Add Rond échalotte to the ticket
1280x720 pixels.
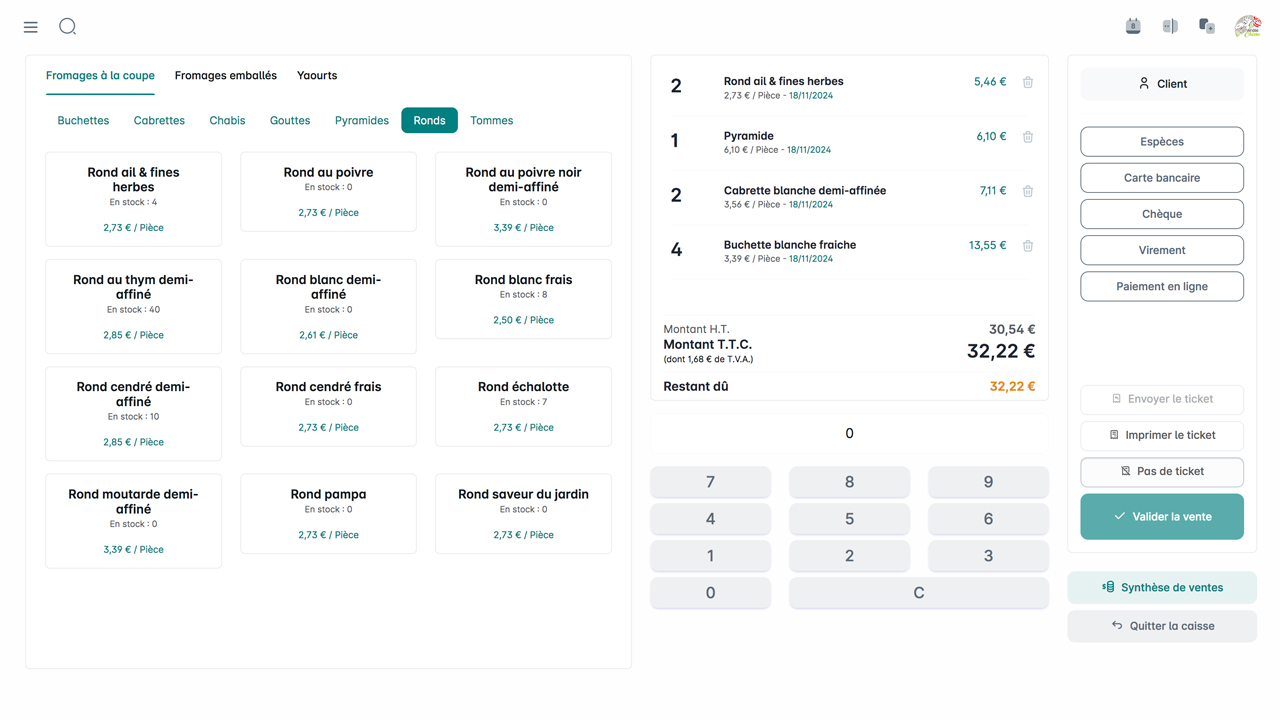(523, 406)
